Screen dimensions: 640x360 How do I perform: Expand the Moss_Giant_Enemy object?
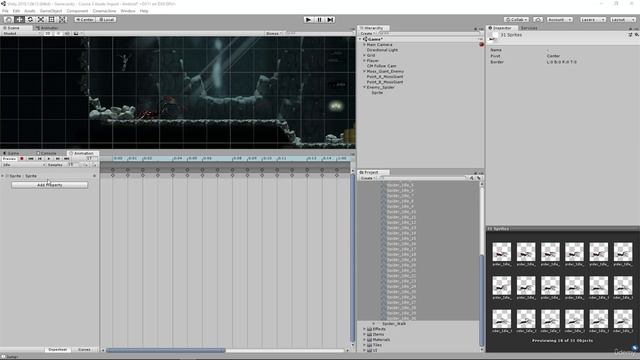pos(364,71)
